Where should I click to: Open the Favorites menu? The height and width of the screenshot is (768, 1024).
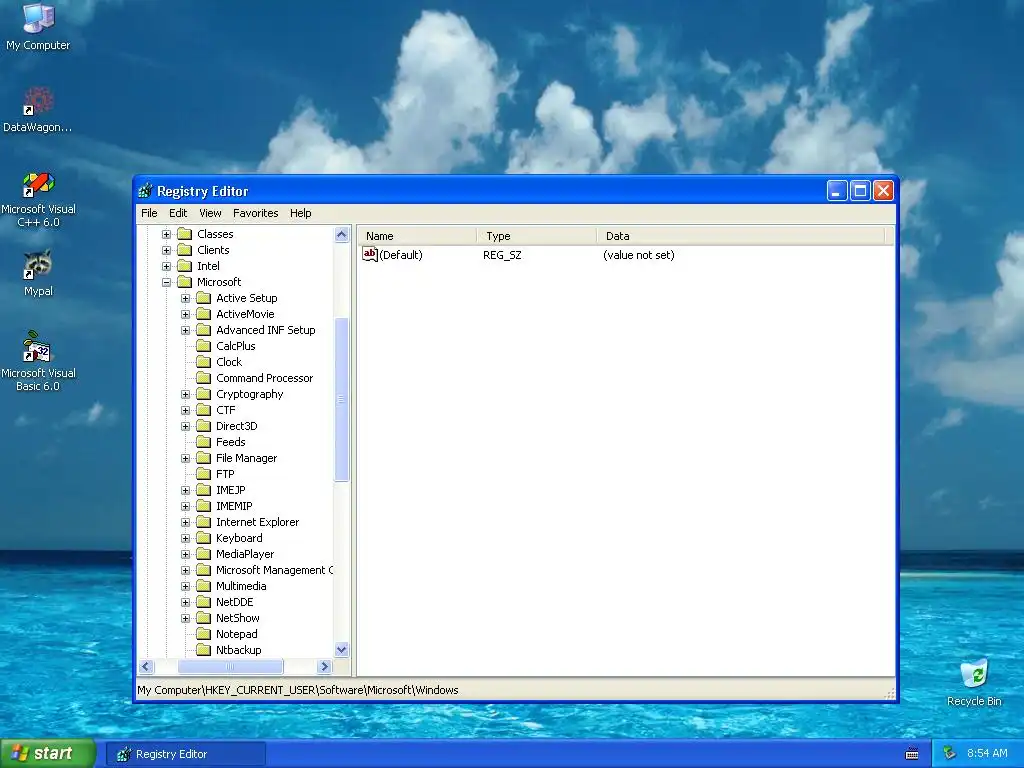(x=255, y=213)
